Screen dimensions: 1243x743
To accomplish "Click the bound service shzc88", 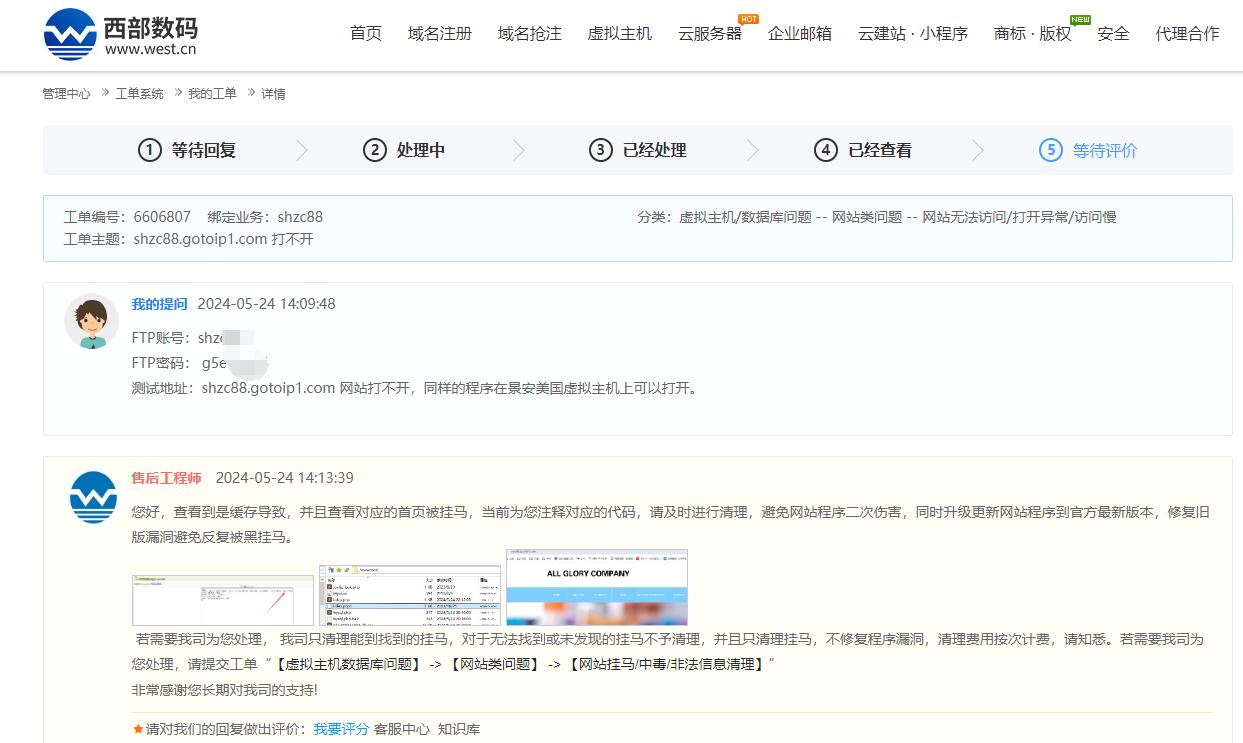I will [x=300, y=217].
